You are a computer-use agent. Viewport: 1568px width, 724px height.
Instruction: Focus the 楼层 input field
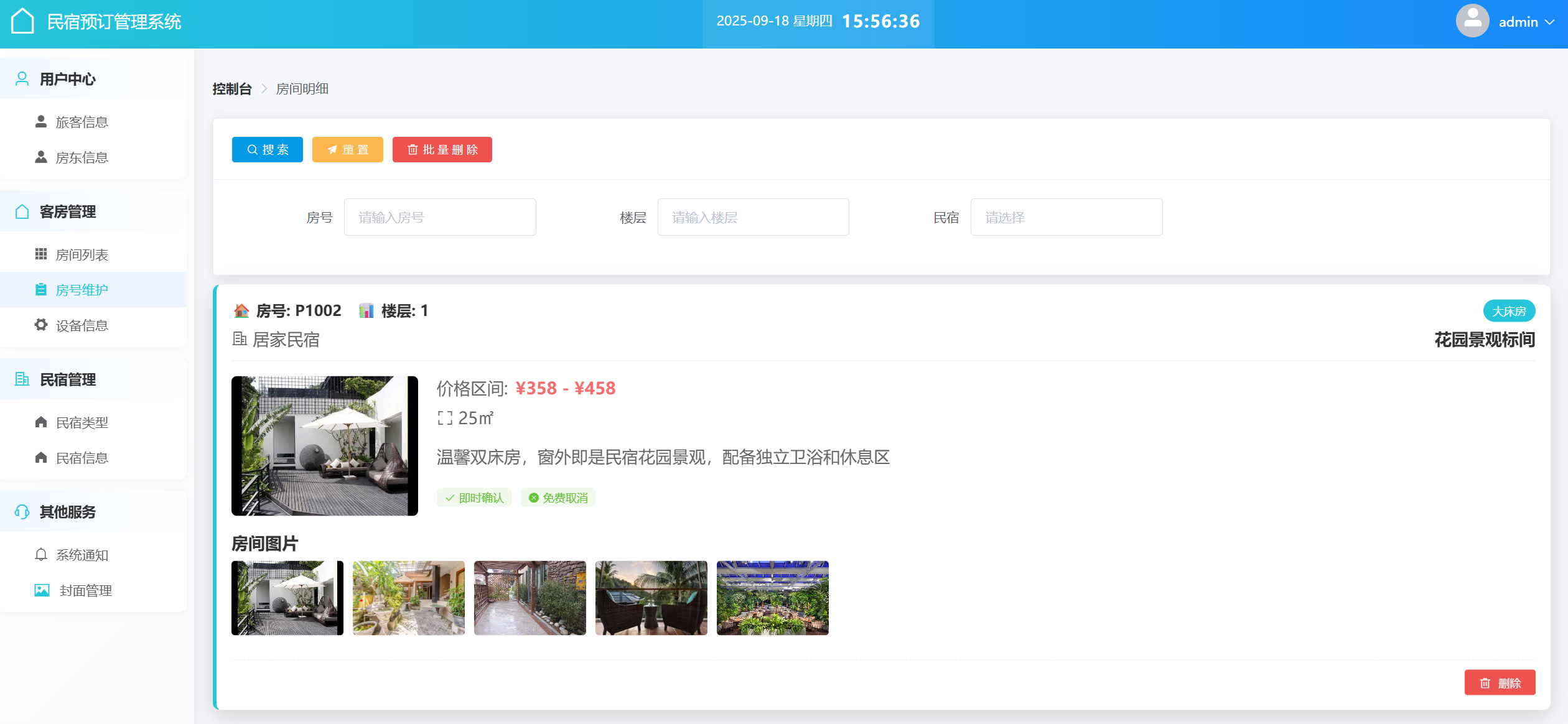pyautogui.click(x=753, y=217)
